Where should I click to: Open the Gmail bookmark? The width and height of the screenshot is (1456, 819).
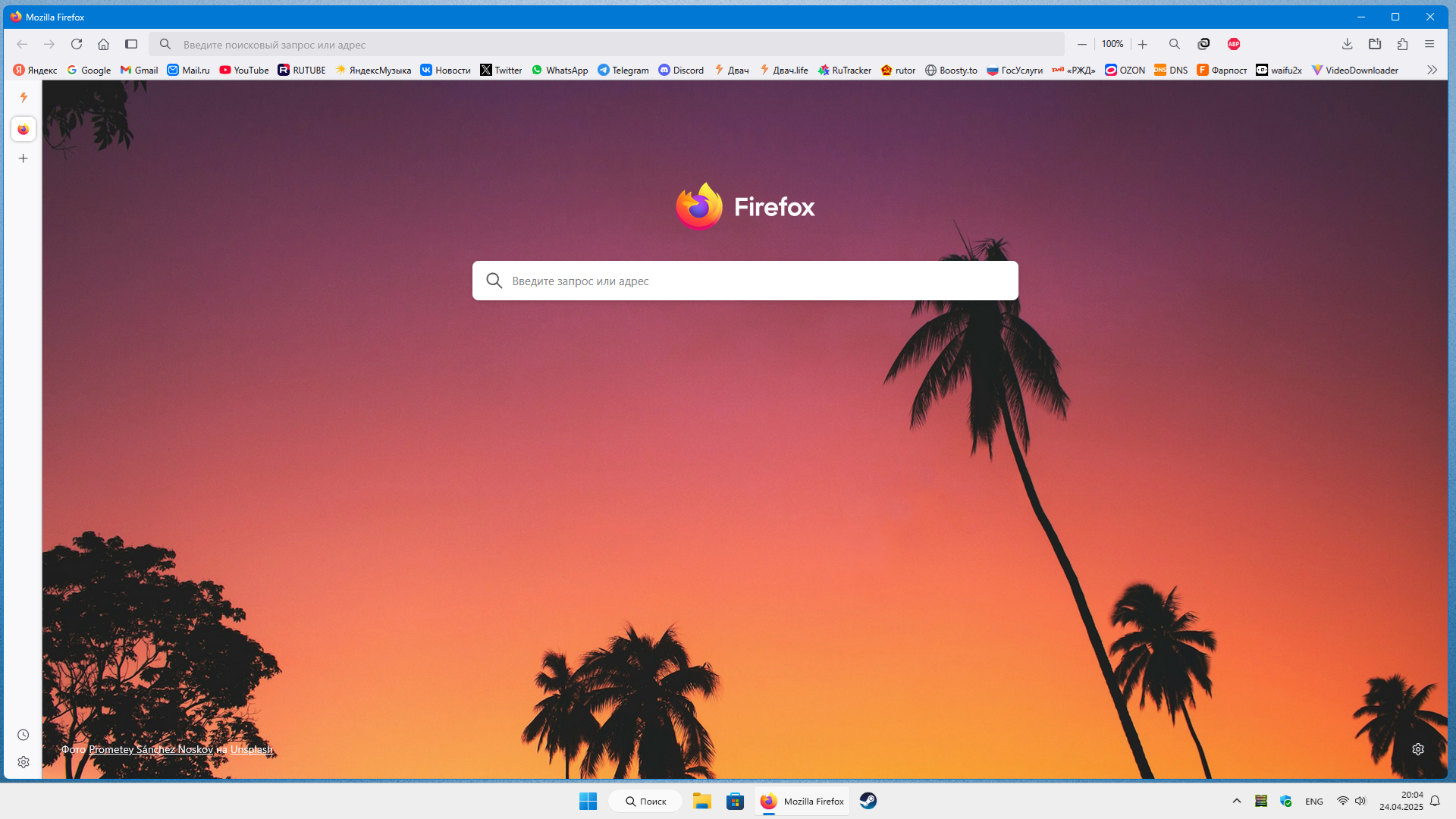[140, 70]
